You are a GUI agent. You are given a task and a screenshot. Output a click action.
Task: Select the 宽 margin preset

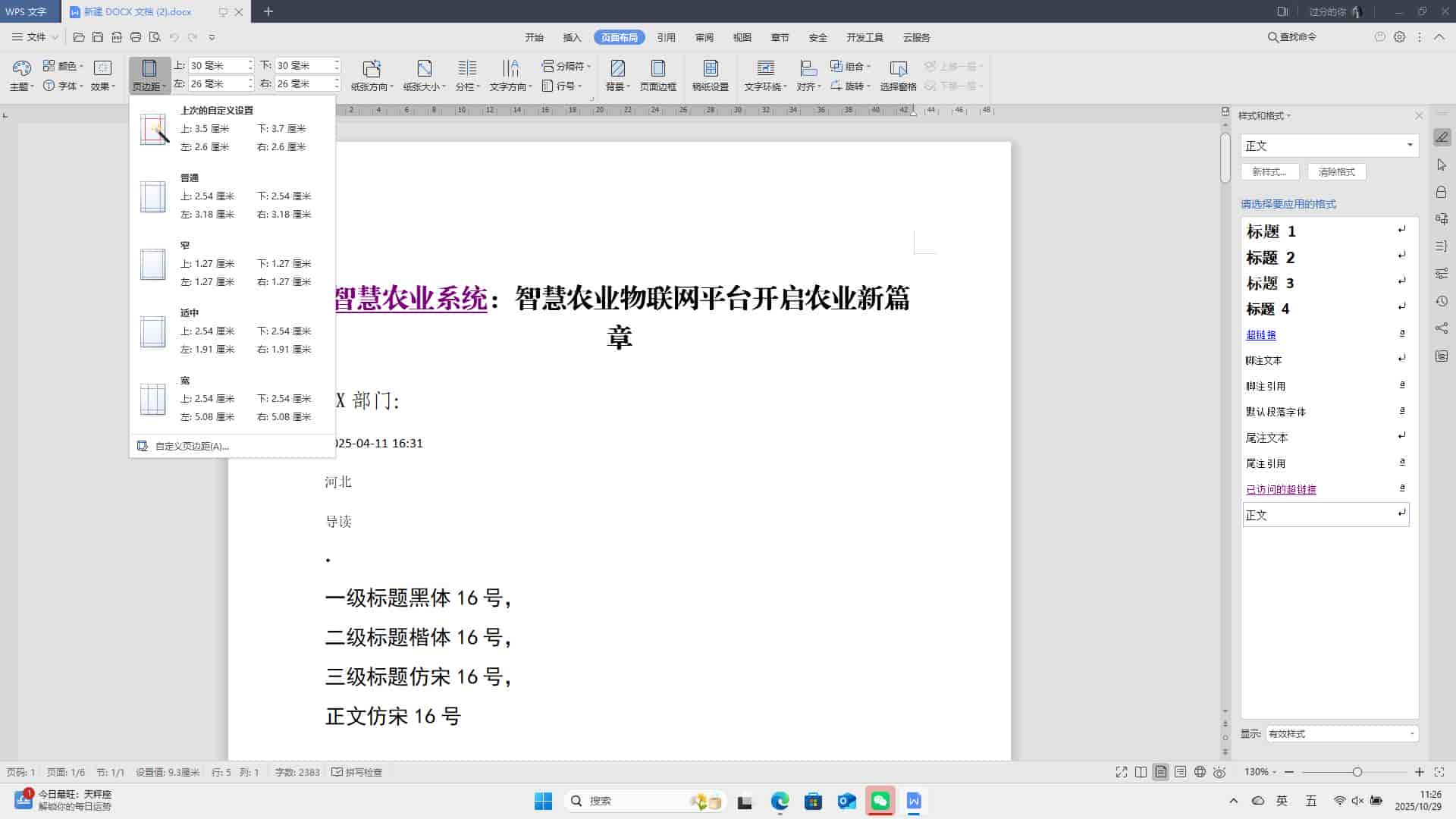pyautogui.click(x=232, y=399)
